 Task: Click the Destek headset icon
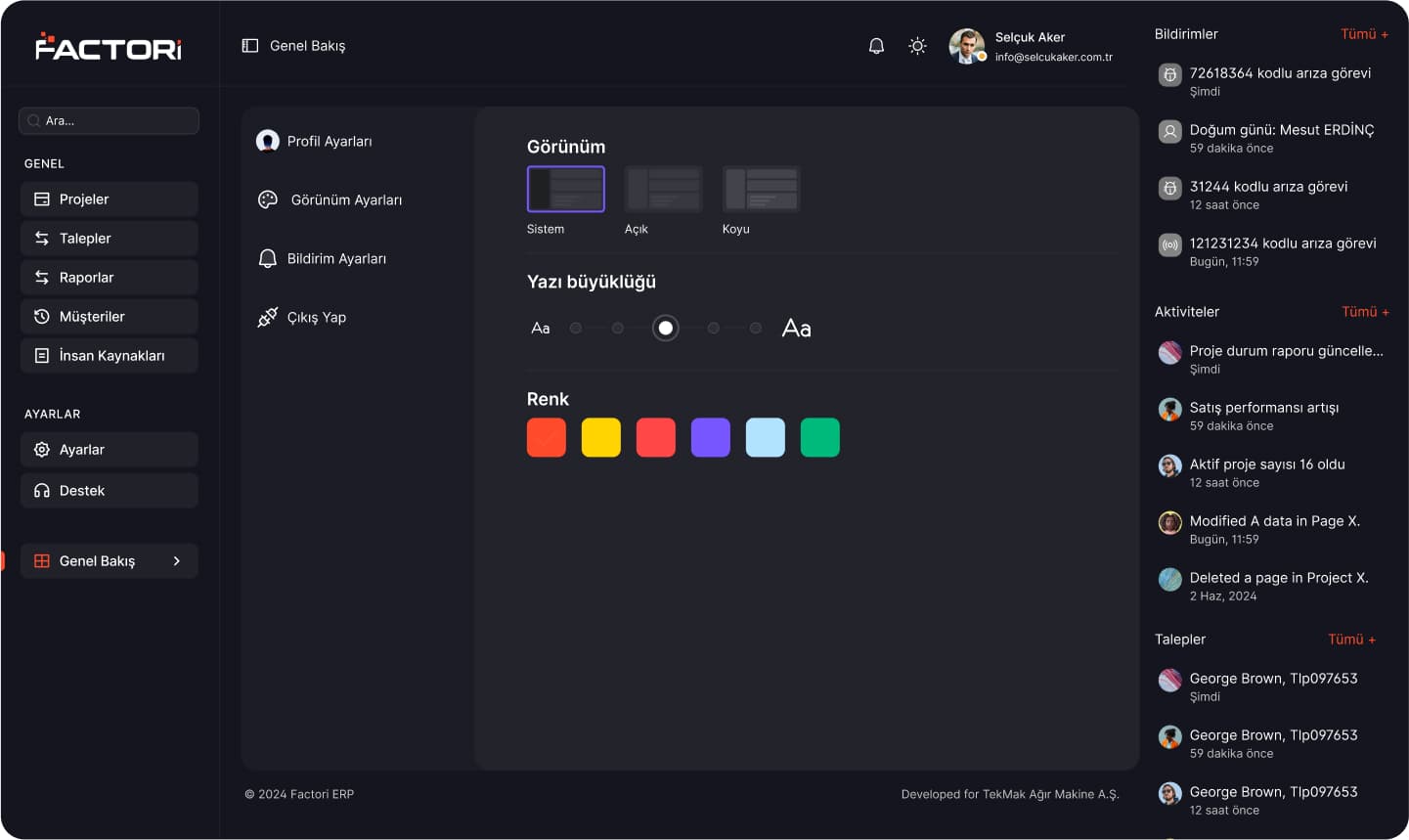tap(42, 491)
